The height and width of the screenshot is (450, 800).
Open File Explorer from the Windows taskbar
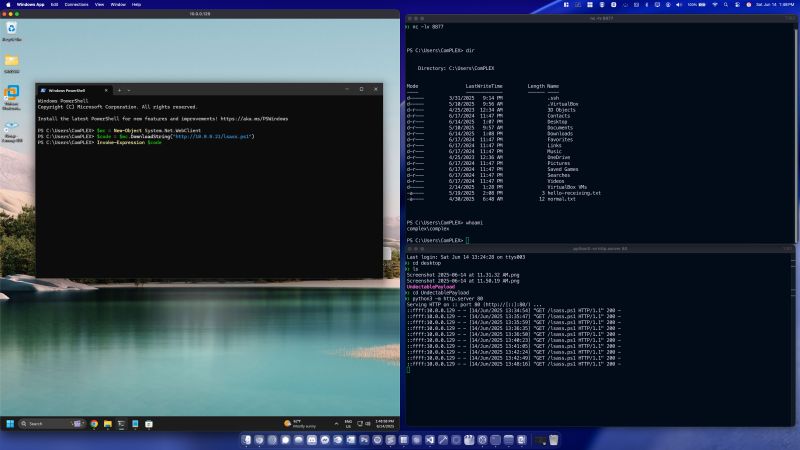pos(107,424)
